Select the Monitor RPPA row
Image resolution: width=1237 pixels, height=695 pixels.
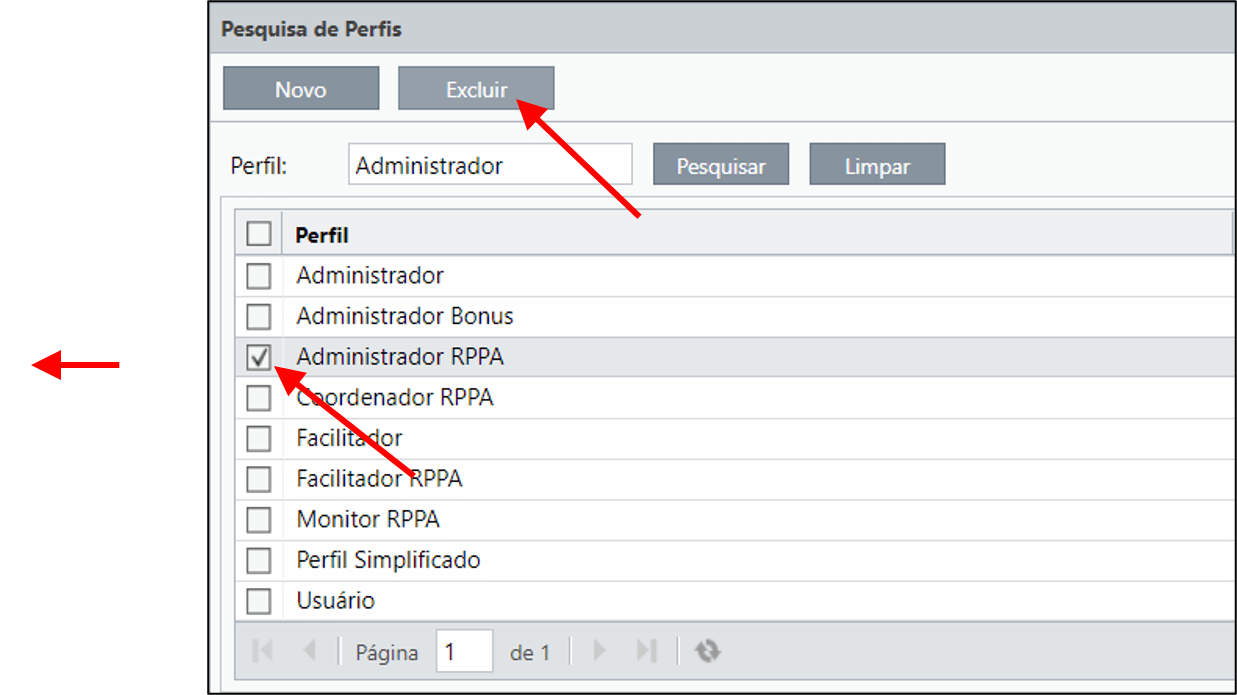click(x=735, y=520)
